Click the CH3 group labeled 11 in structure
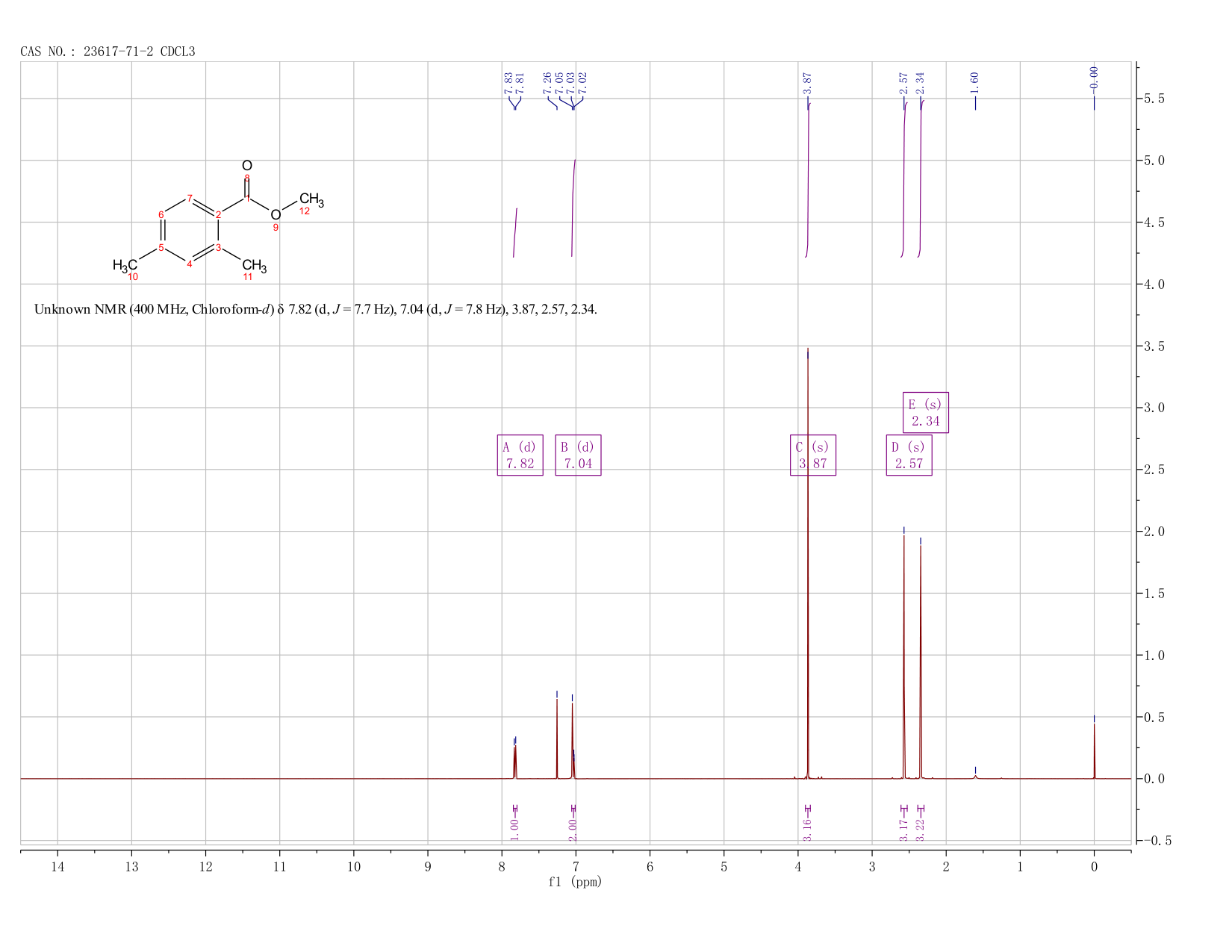 (x=254, y=265)
